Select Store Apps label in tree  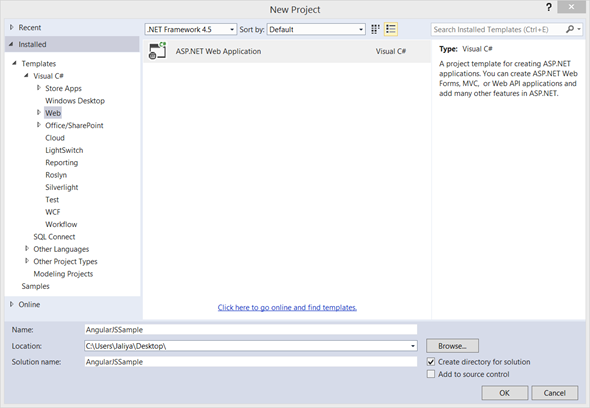pyautogui.click(x=63, y=88)
